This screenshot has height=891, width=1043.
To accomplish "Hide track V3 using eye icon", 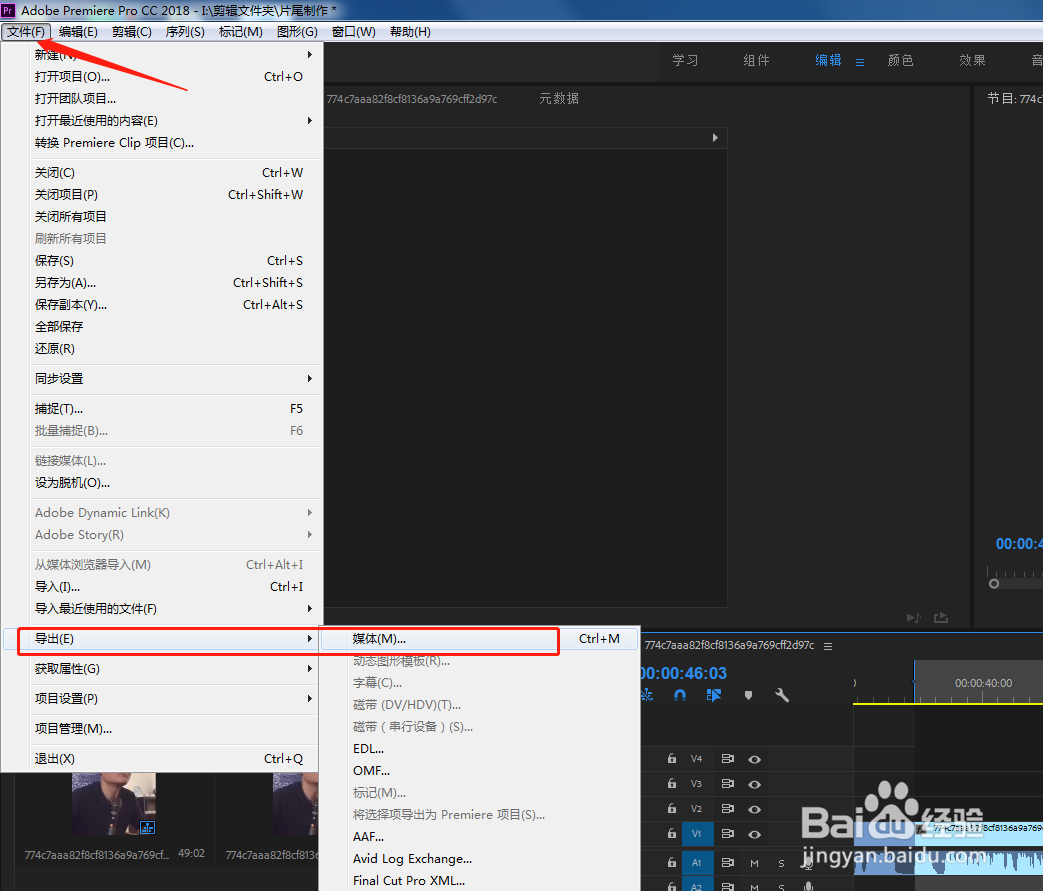I will tap(754, 784).
